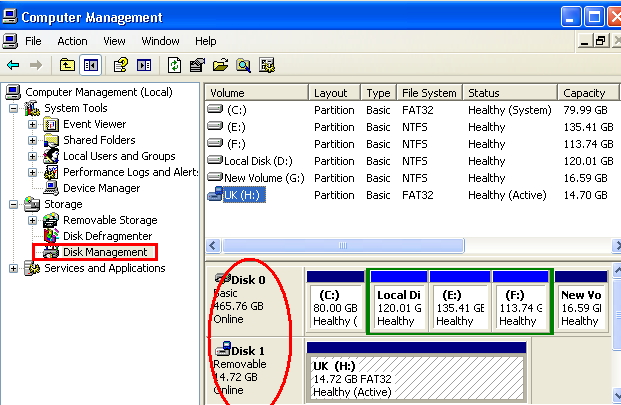Open the Action menu

pyautogui.click(x=72, y=41)
